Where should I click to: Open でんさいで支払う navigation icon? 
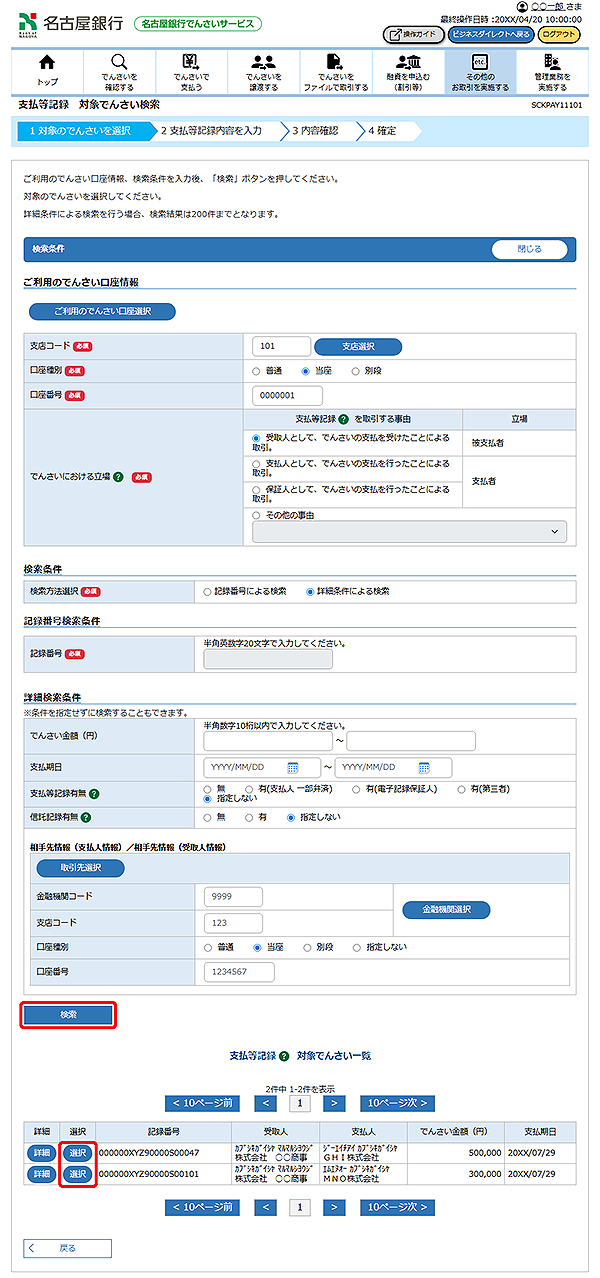pos(191,63)
